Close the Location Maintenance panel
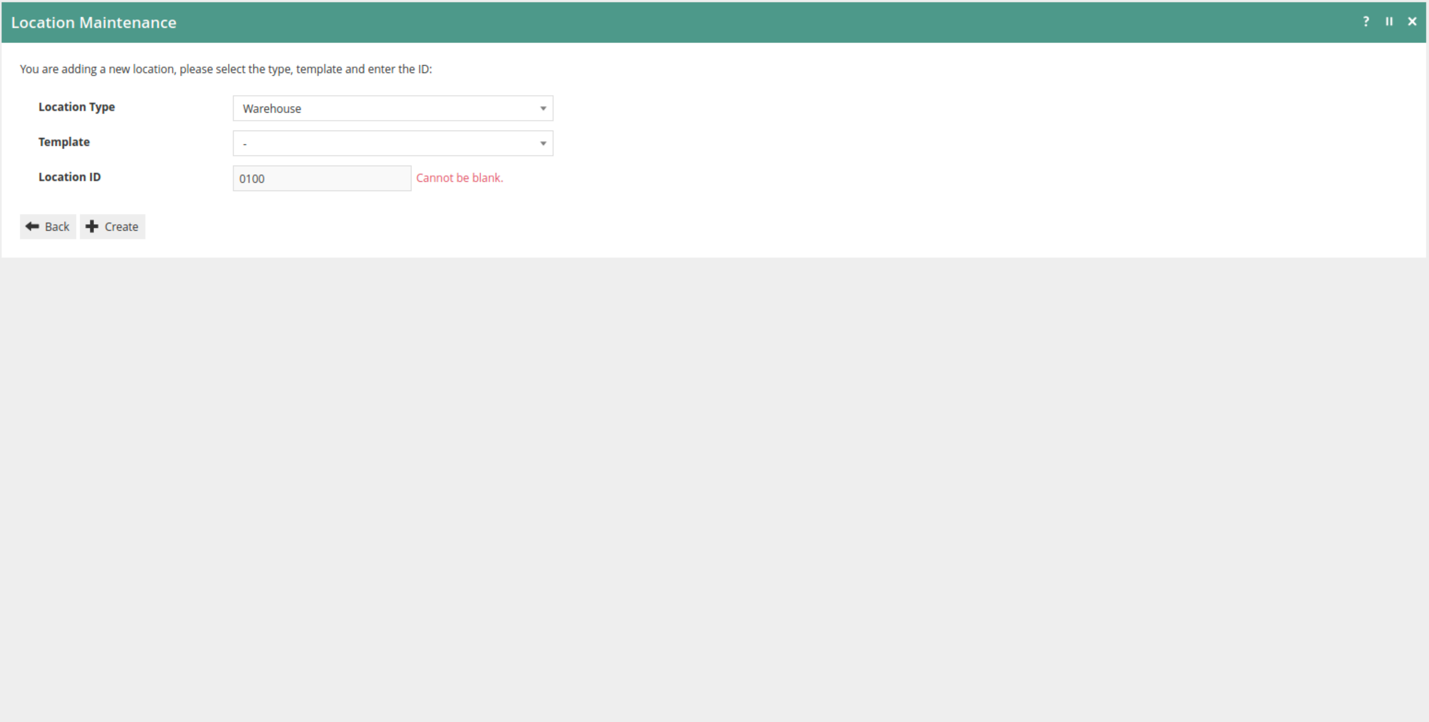Viewport: 1429px width, 722px height. pyautogui.click(x=1412, y=21)
